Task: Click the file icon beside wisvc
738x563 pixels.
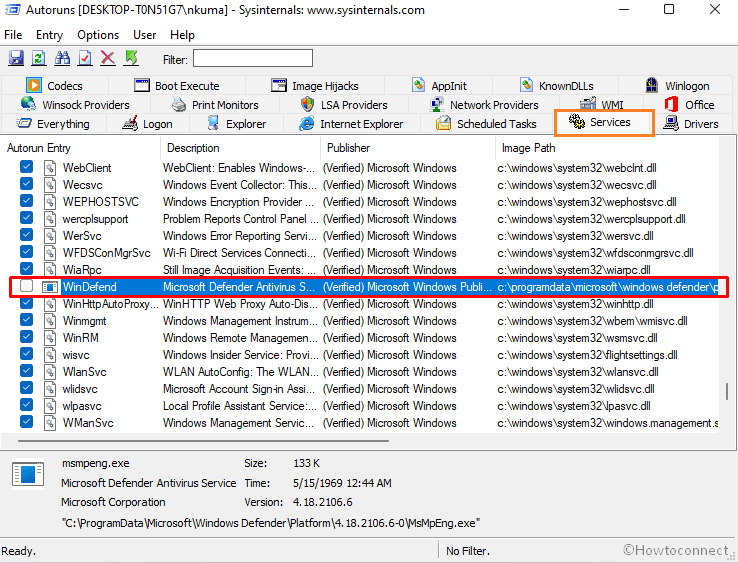Action: (49, 355)
